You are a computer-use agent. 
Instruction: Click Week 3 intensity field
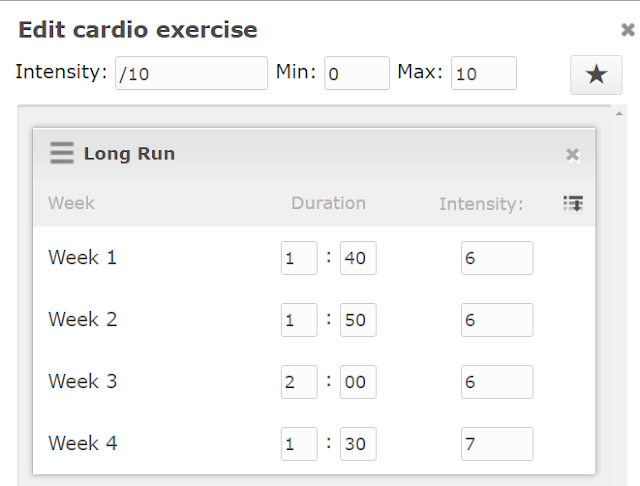point(497,382)
